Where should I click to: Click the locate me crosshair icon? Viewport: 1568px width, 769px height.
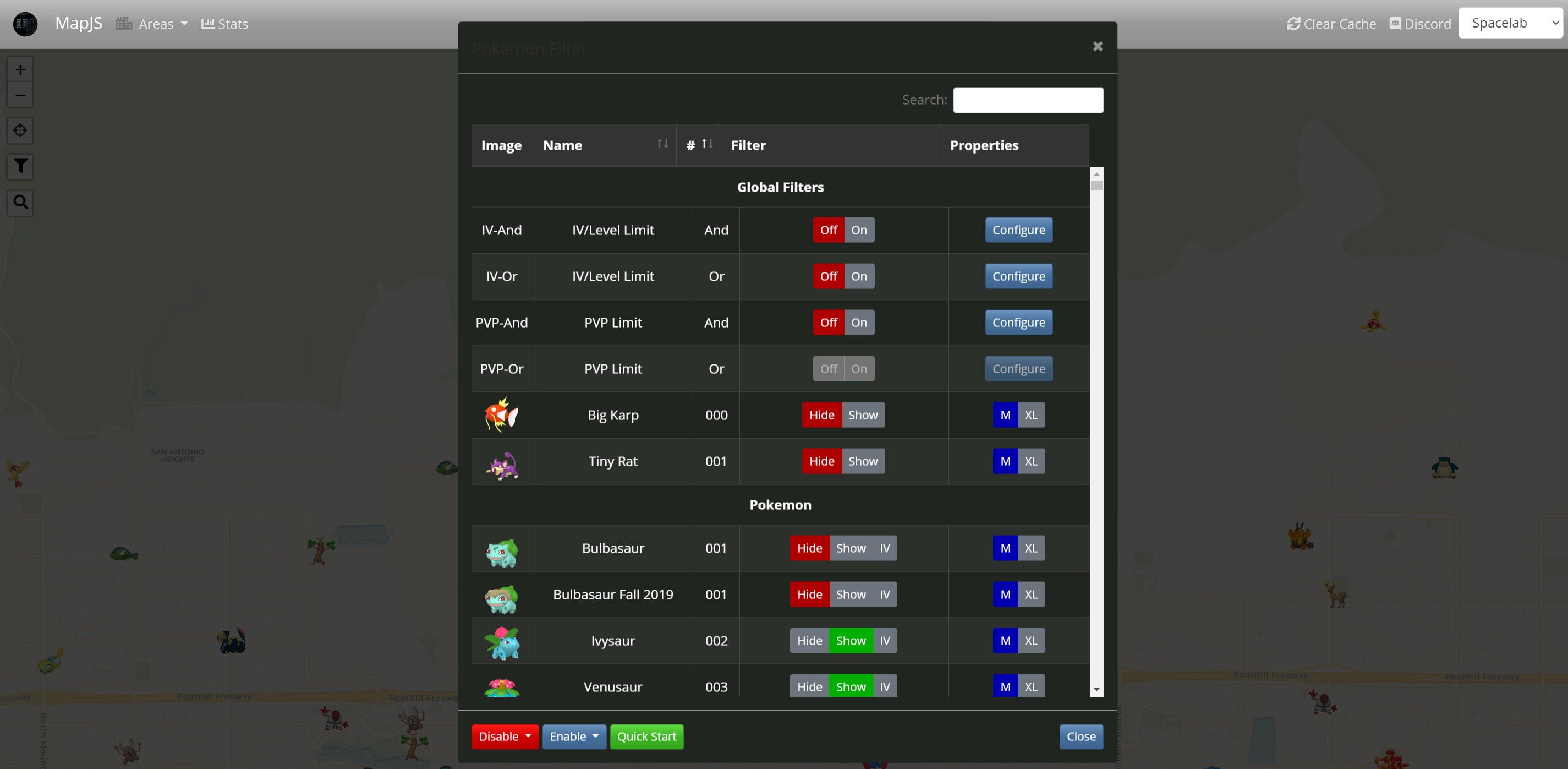(x=20, y=130)
